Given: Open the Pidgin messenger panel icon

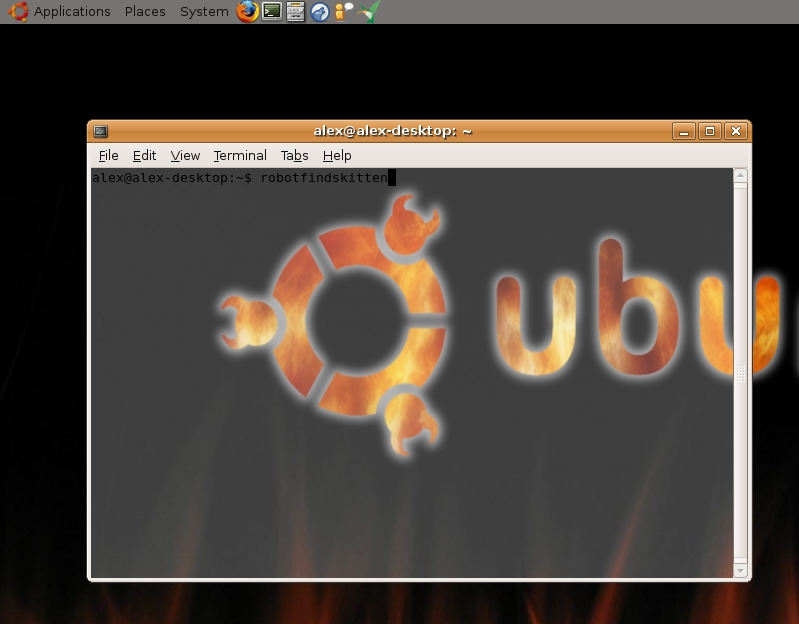Looking at the screenshot, I should tap(344, 11).
